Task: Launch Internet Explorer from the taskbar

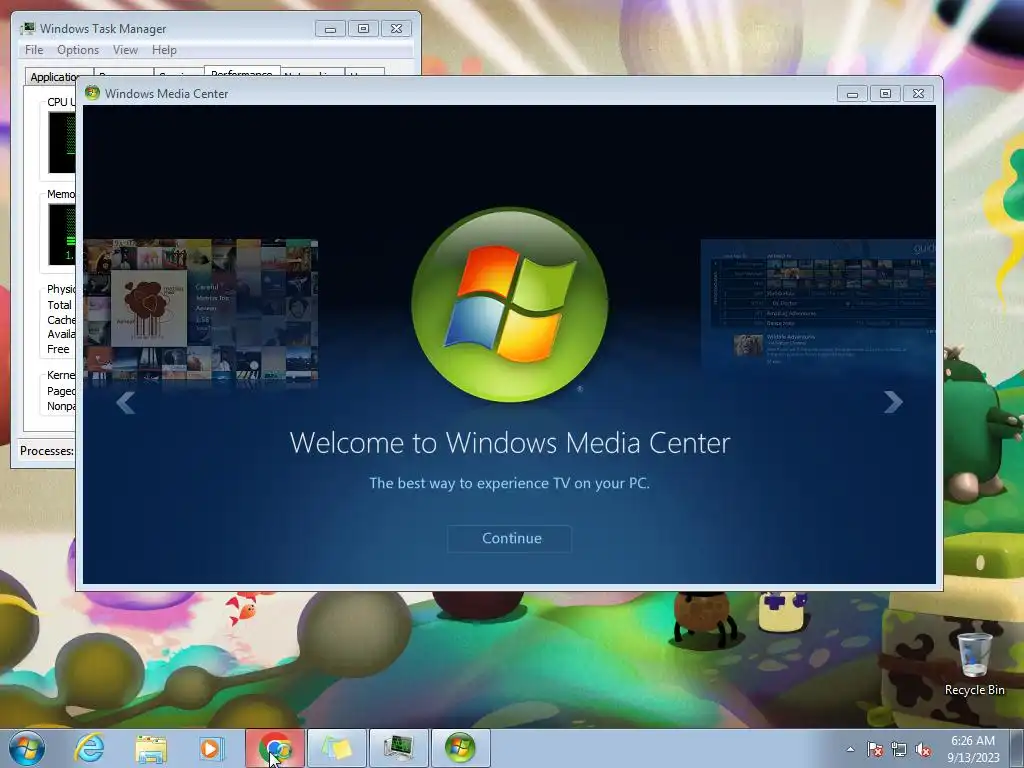Action: pos(89,748)
